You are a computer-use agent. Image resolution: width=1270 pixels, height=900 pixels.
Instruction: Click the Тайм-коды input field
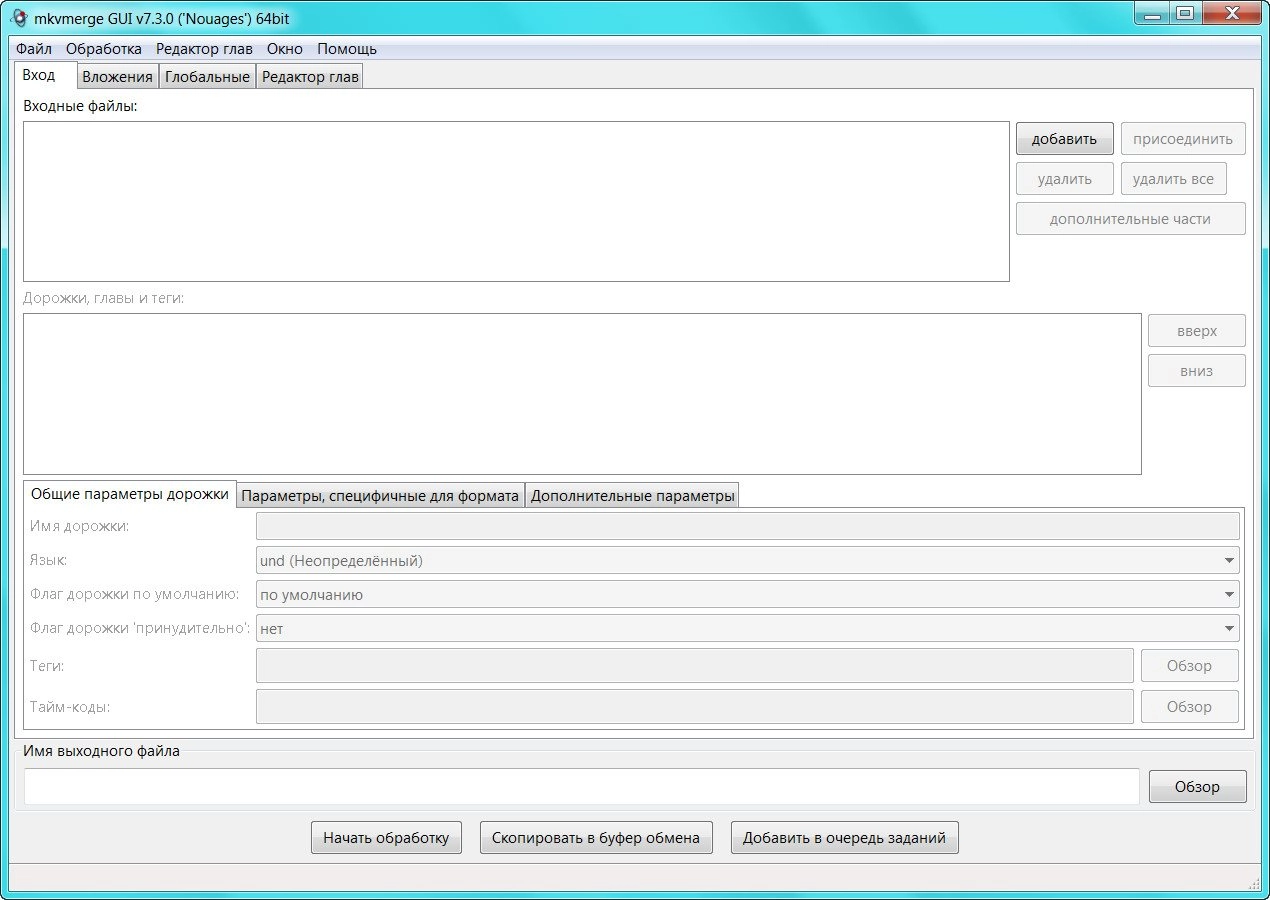pos(695,706)
